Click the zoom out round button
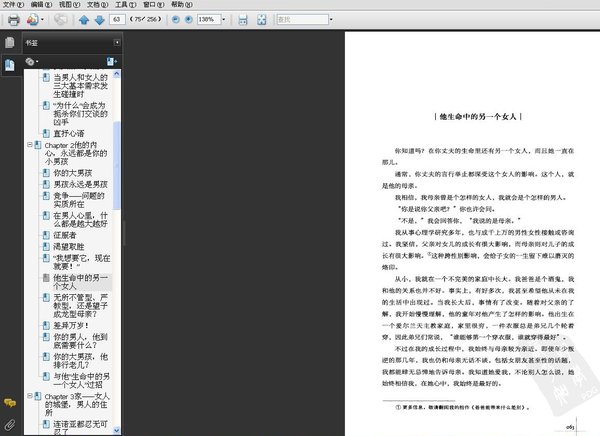Screen dimensions: 600x436 click(176, 19)
